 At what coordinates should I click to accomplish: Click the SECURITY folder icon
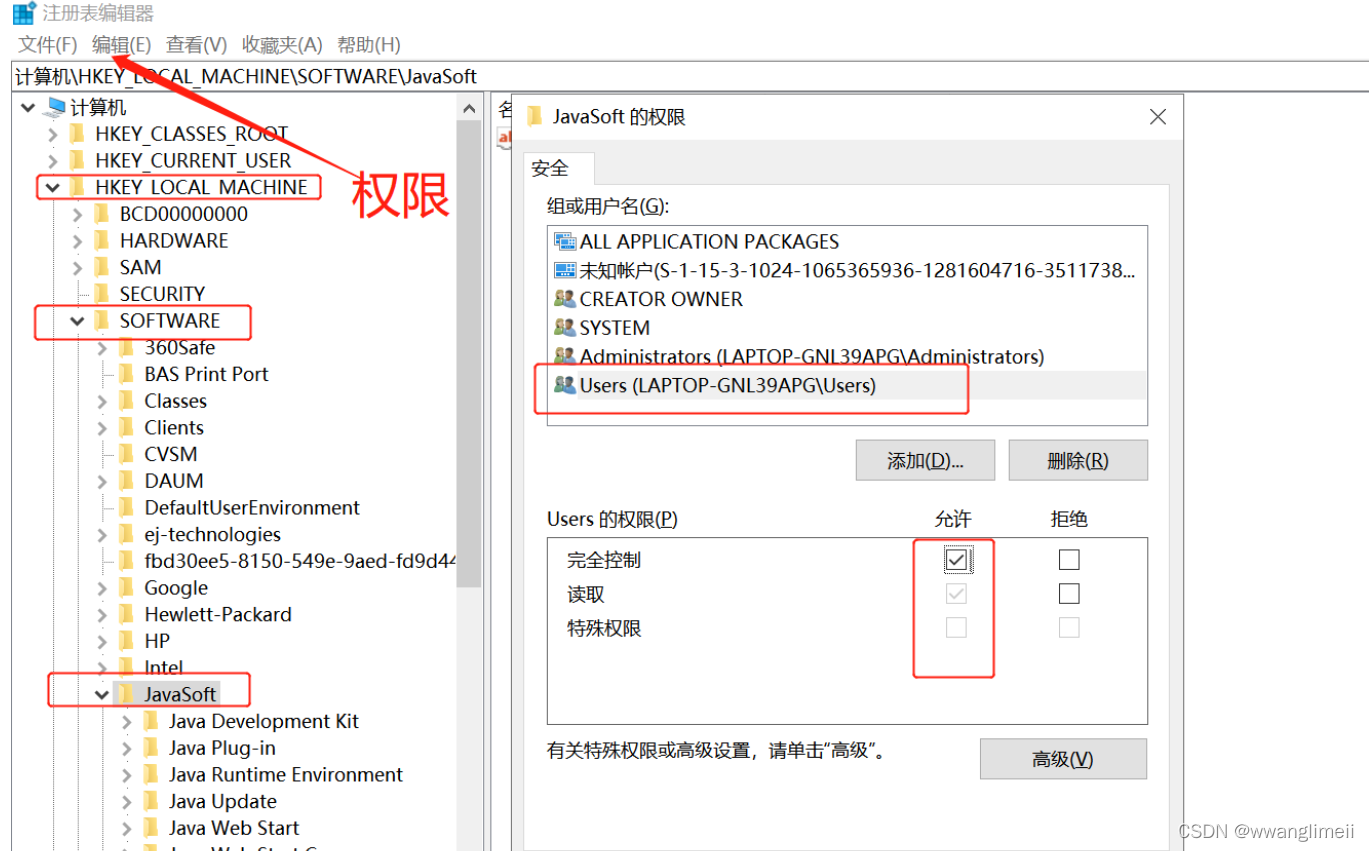tap(101, 294)
